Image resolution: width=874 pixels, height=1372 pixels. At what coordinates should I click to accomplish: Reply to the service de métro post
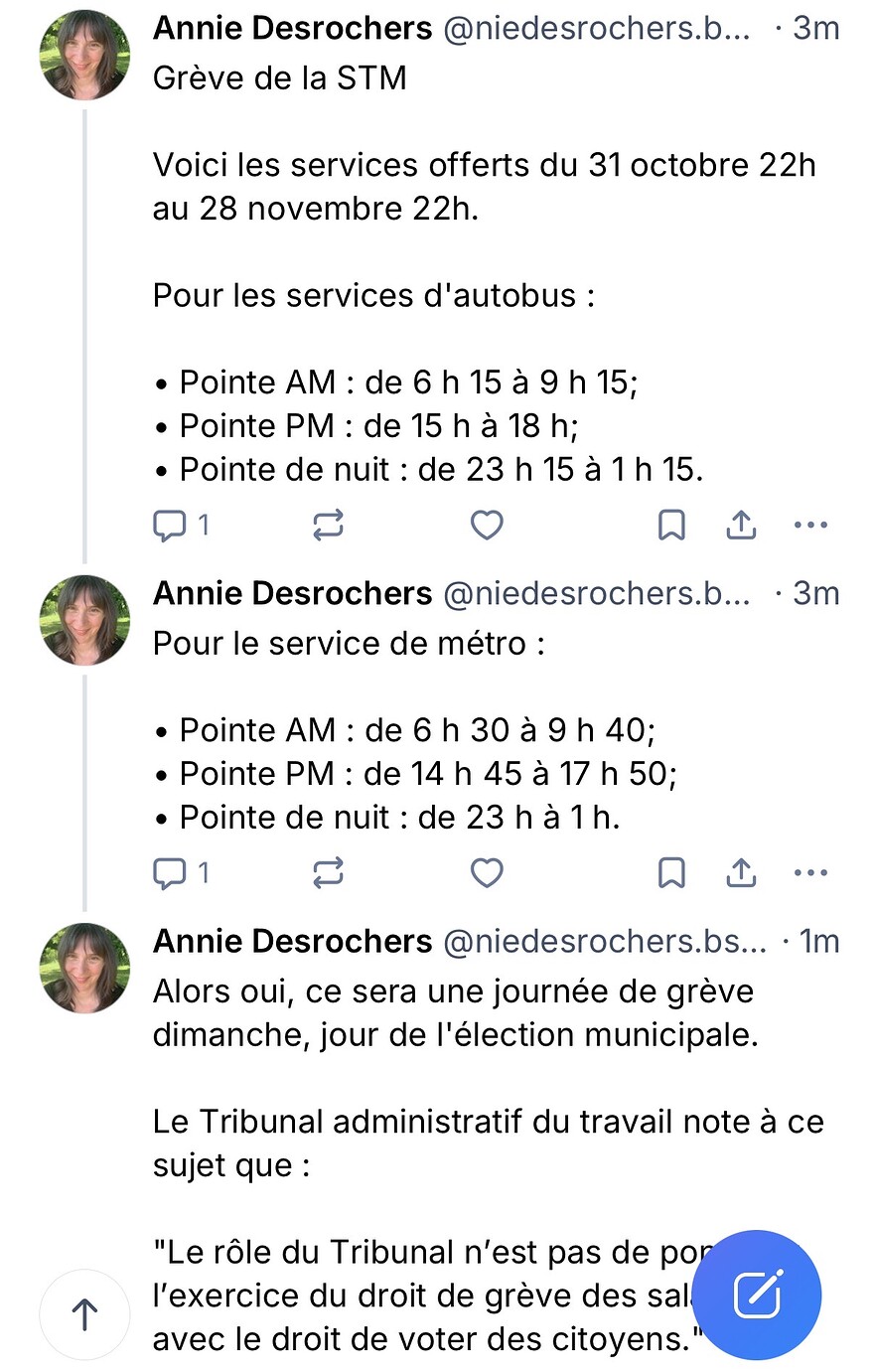[169, 873]
